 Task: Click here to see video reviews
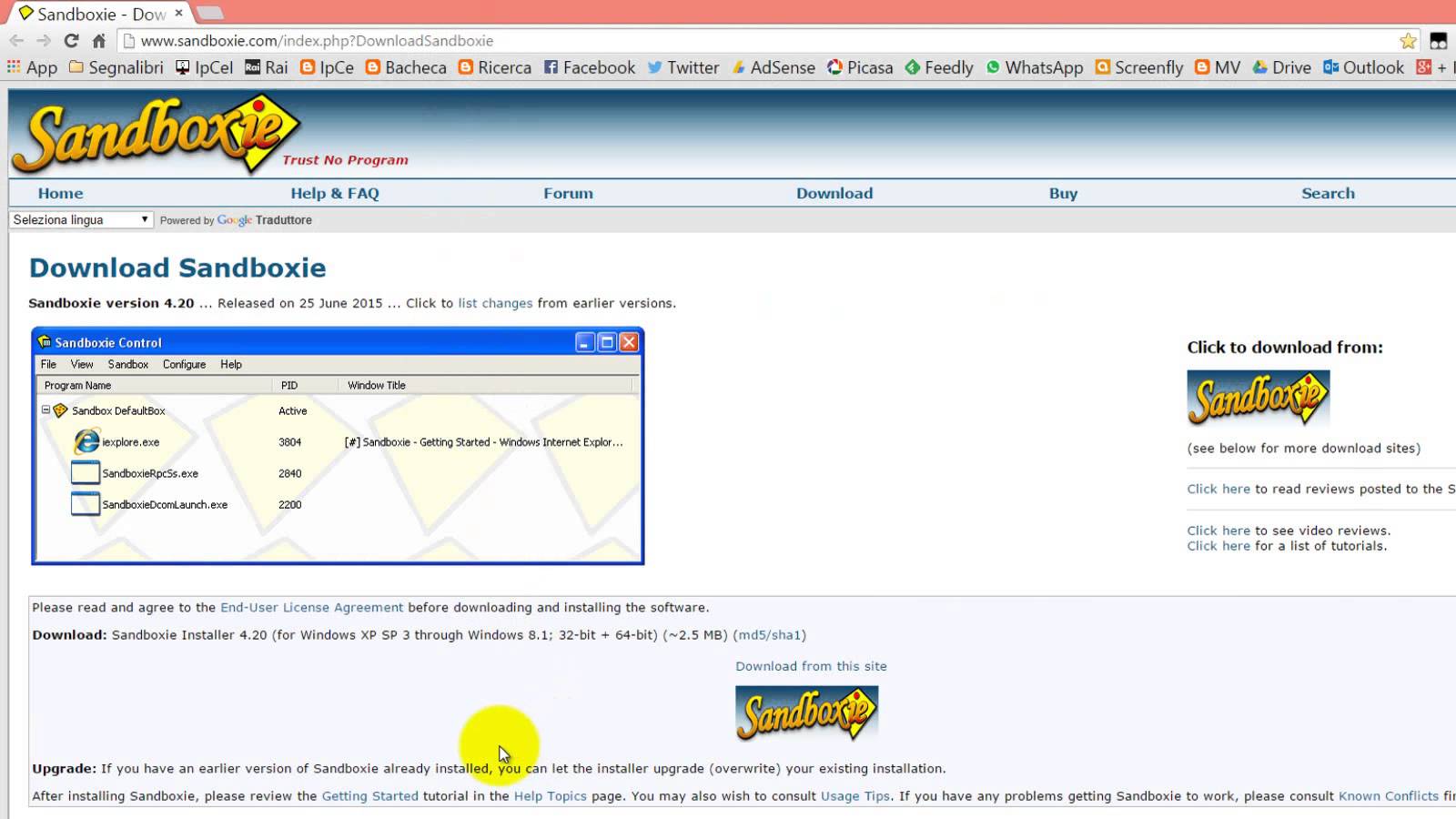click(x=1218, y=531)
